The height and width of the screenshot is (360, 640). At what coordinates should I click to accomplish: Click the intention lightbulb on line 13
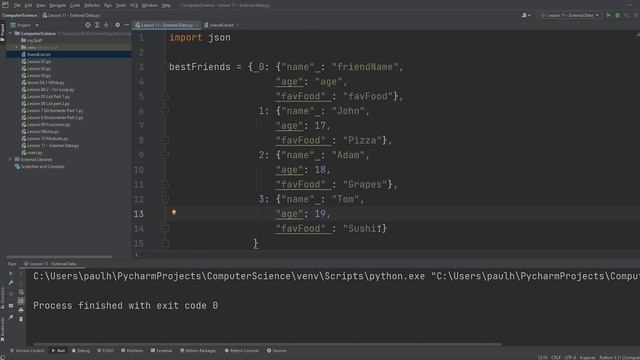[174, 212]
